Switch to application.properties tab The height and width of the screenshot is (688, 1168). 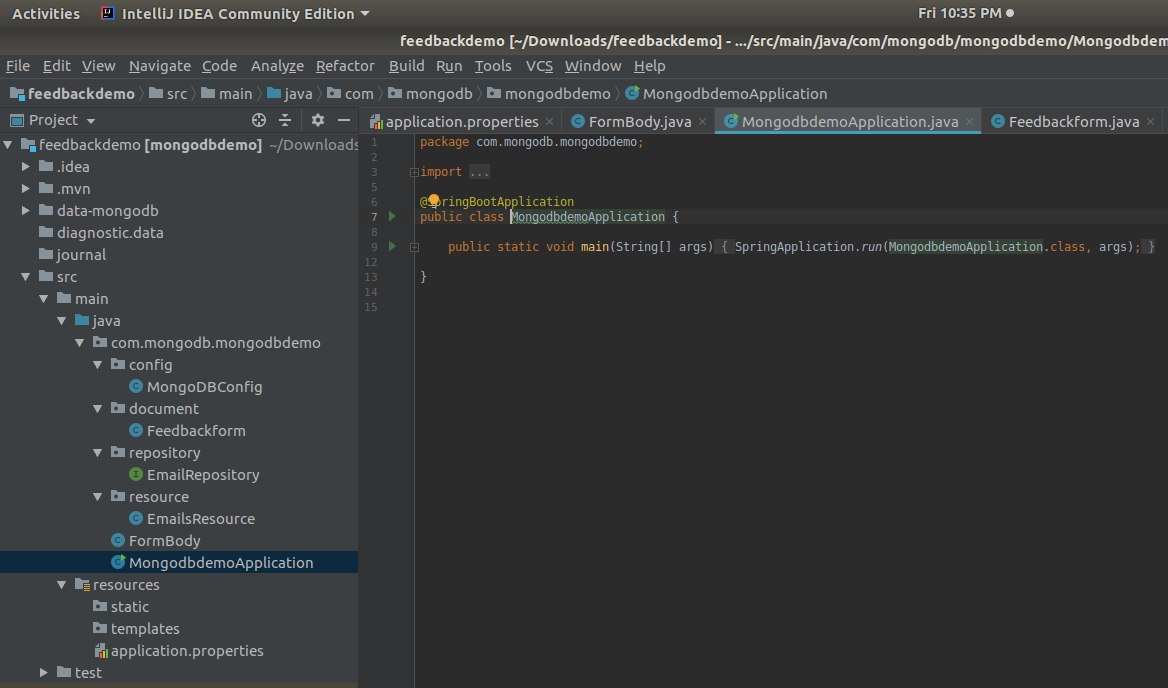point(462,121)
